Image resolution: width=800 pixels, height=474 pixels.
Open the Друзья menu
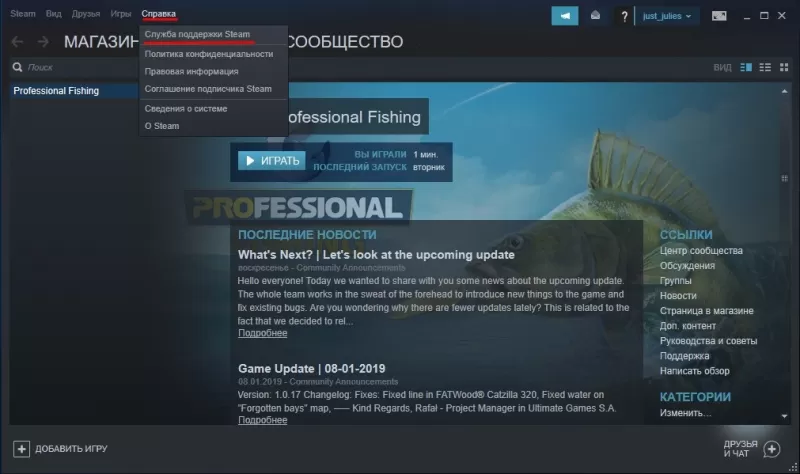86,14
